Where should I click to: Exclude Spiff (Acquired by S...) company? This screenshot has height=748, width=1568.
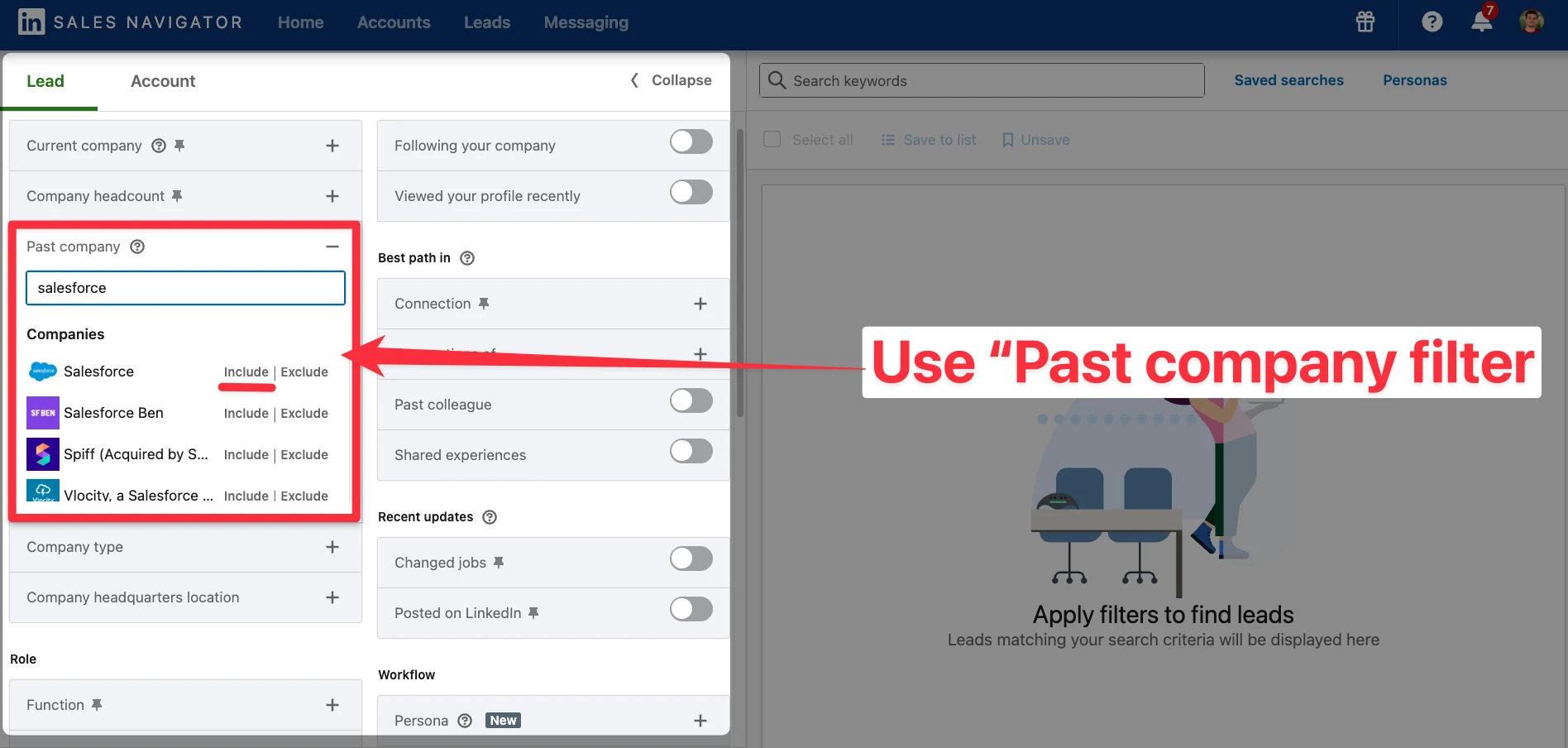tap(304, 455)
